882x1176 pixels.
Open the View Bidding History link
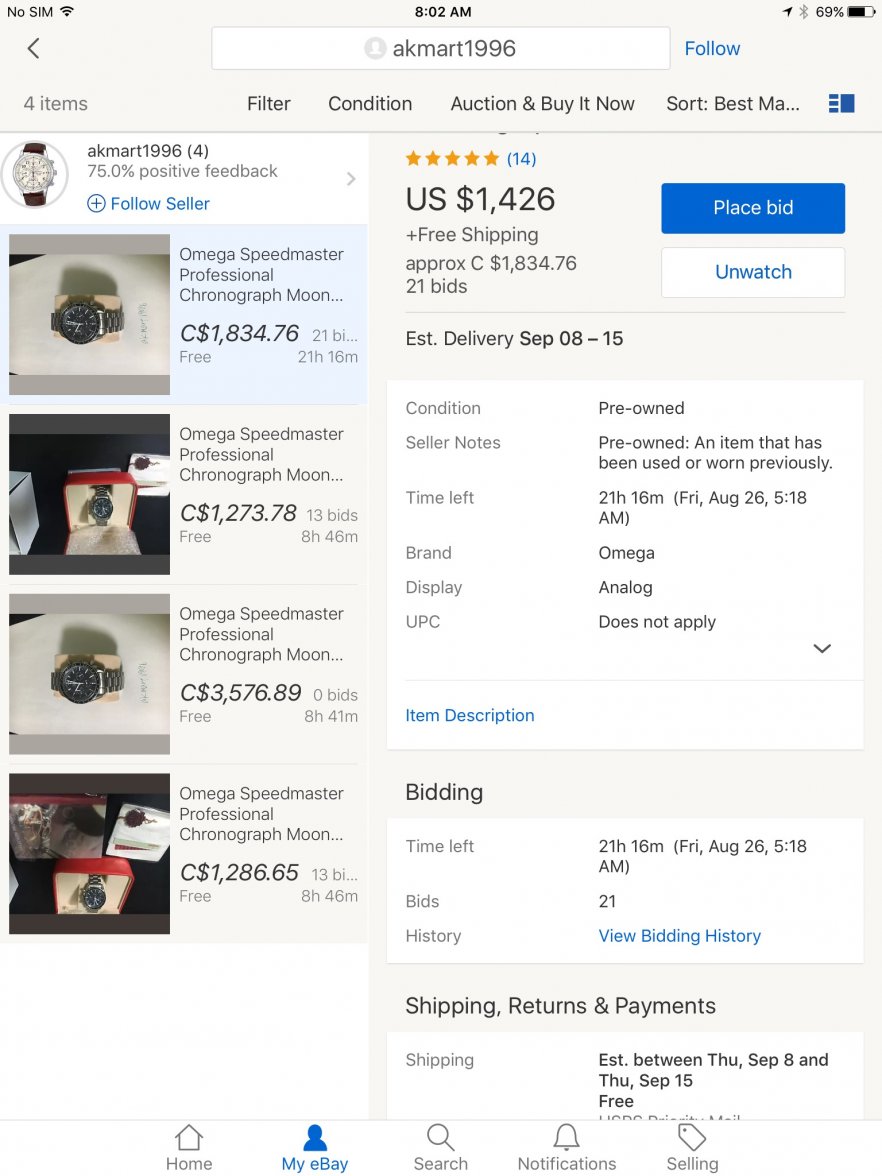[x=679, y=936]
